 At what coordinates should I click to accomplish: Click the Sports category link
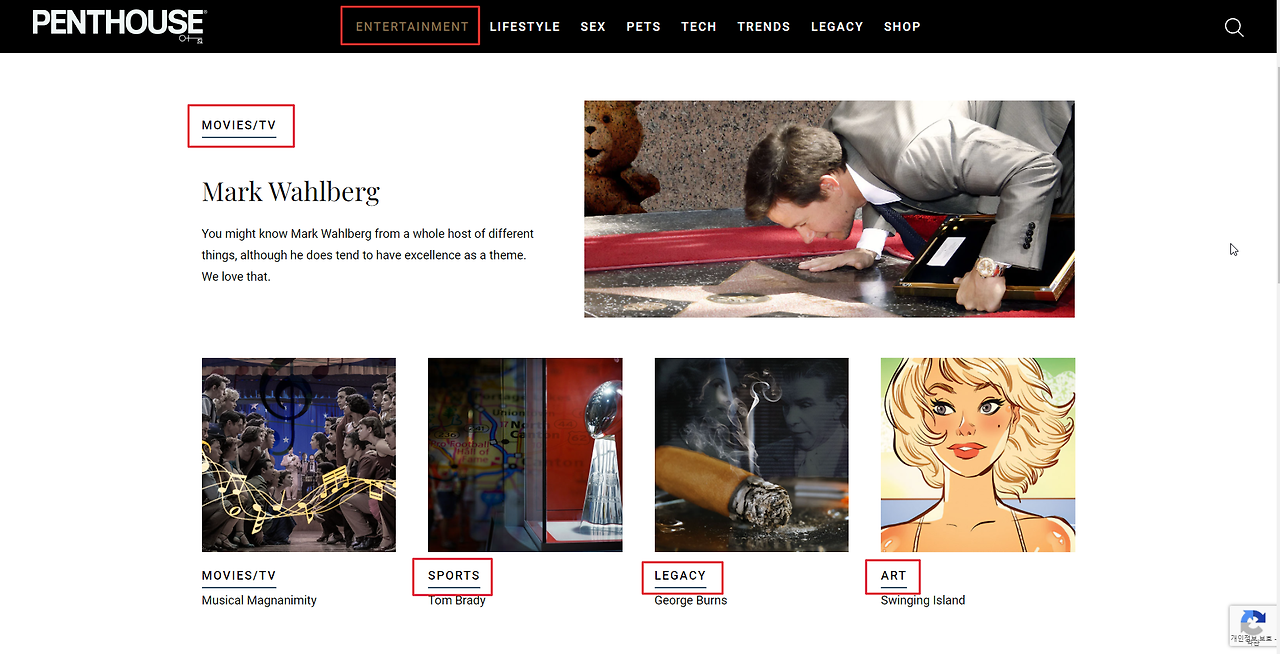coord(454,576)
